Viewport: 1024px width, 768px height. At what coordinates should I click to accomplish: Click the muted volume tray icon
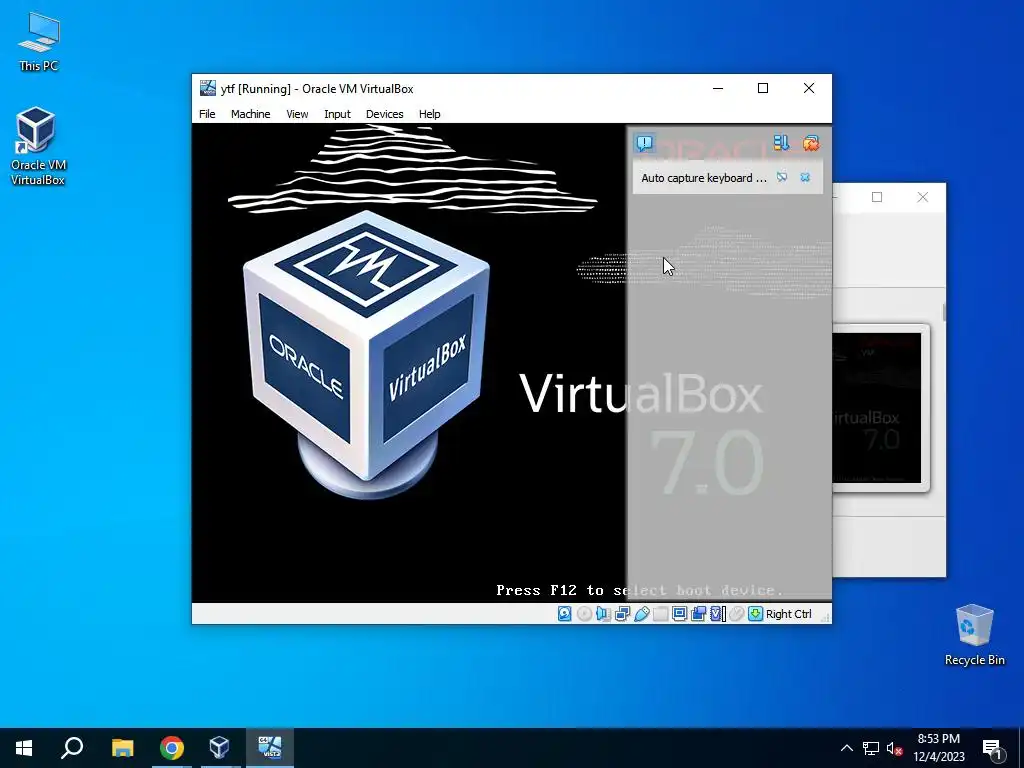(894, 748)
